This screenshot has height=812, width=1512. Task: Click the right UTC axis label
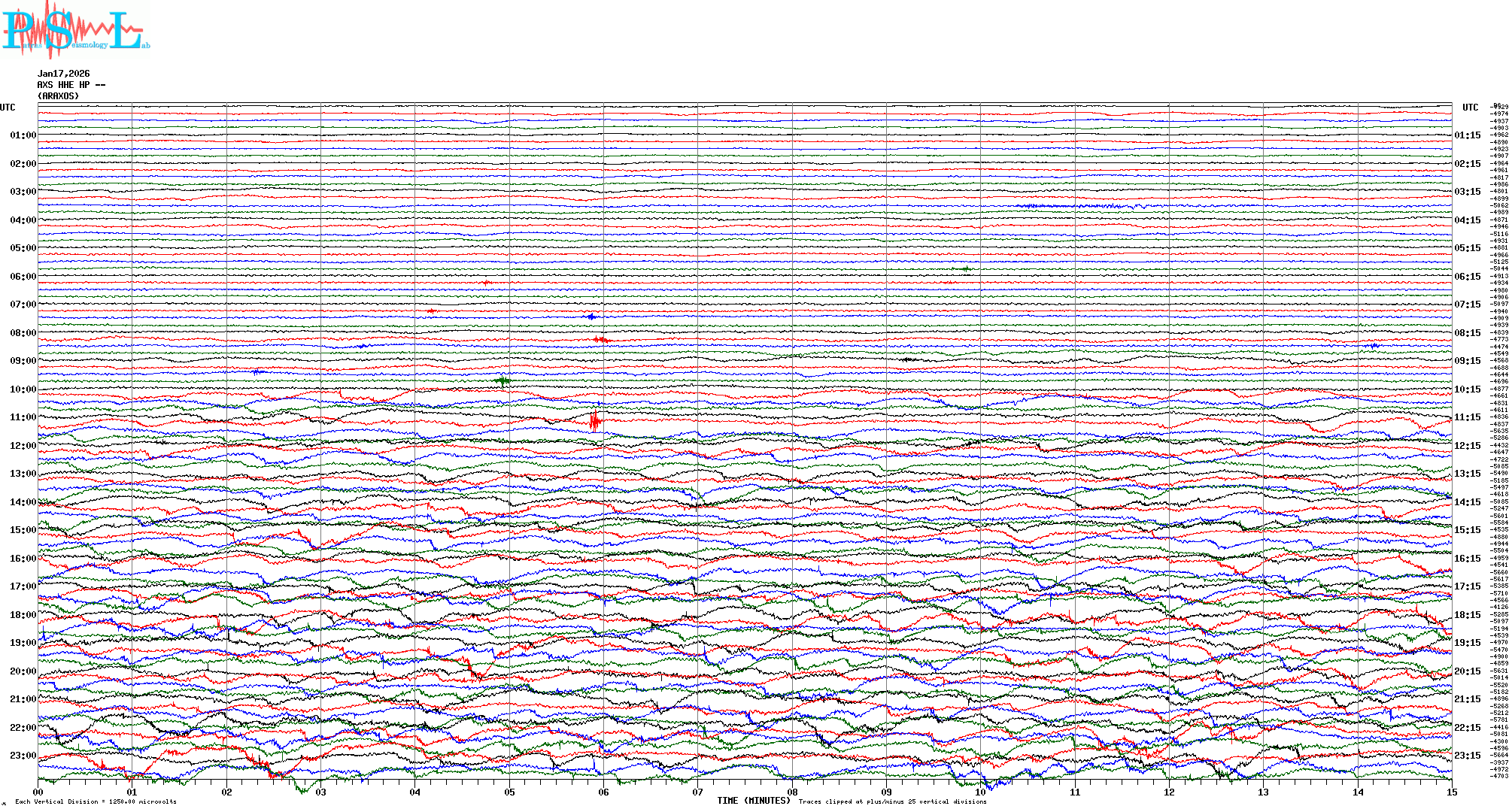[x=1470, y=108]
